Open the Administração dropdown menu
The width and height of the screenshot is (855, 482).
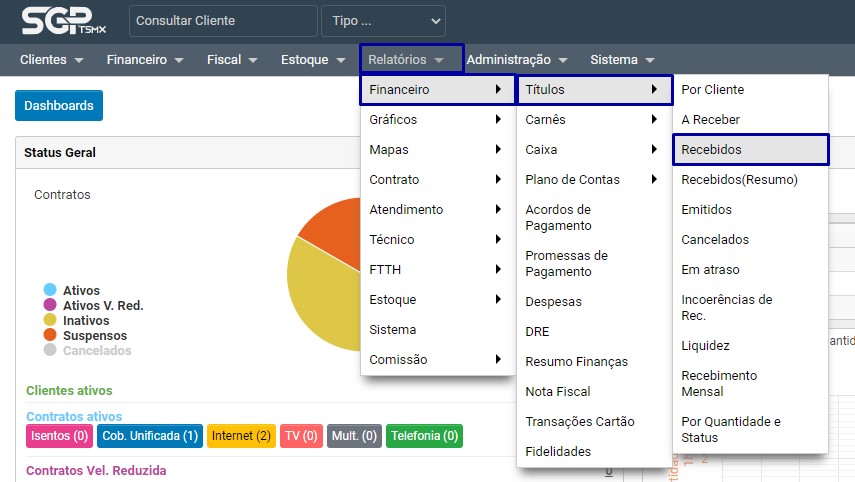tap(516, 60)
